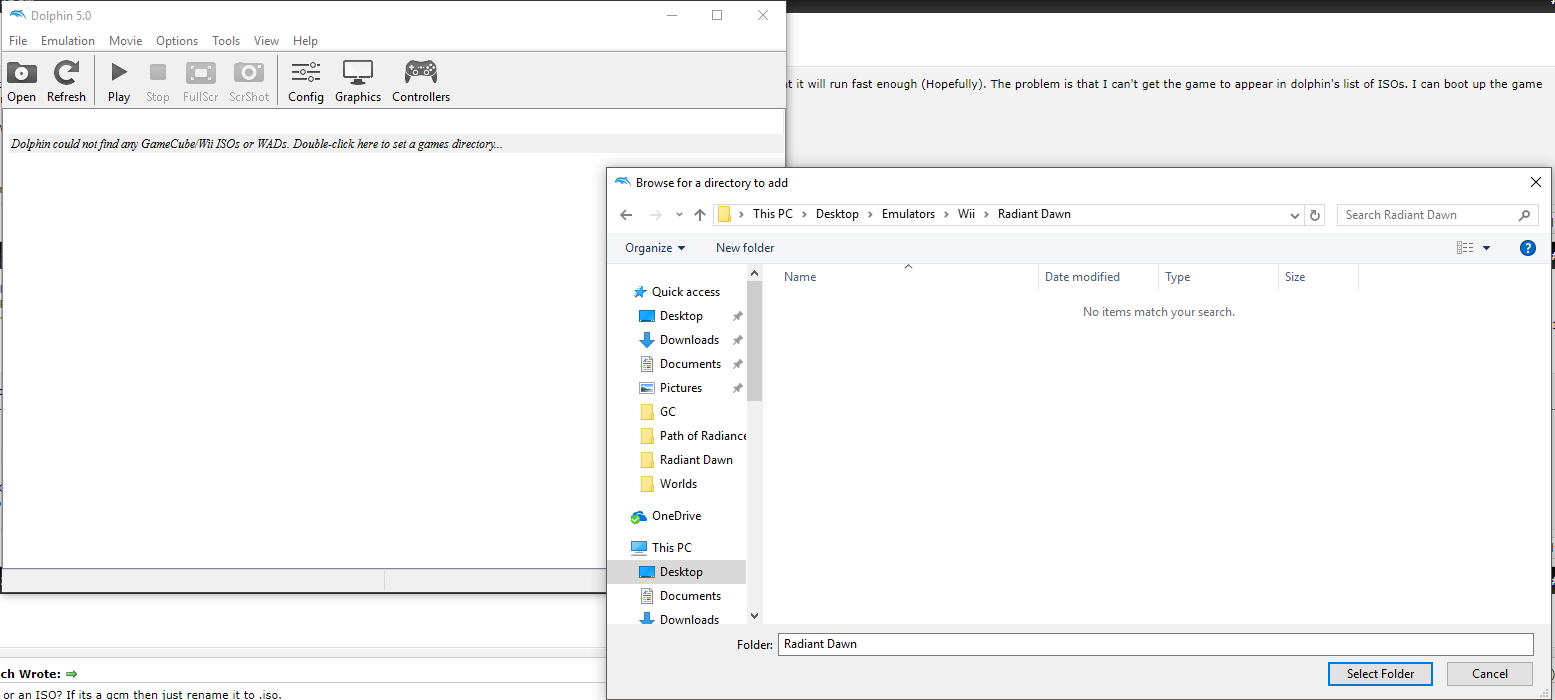Go forward in the browse dialog
The image size is (1555, 700).
coord(656,215)
